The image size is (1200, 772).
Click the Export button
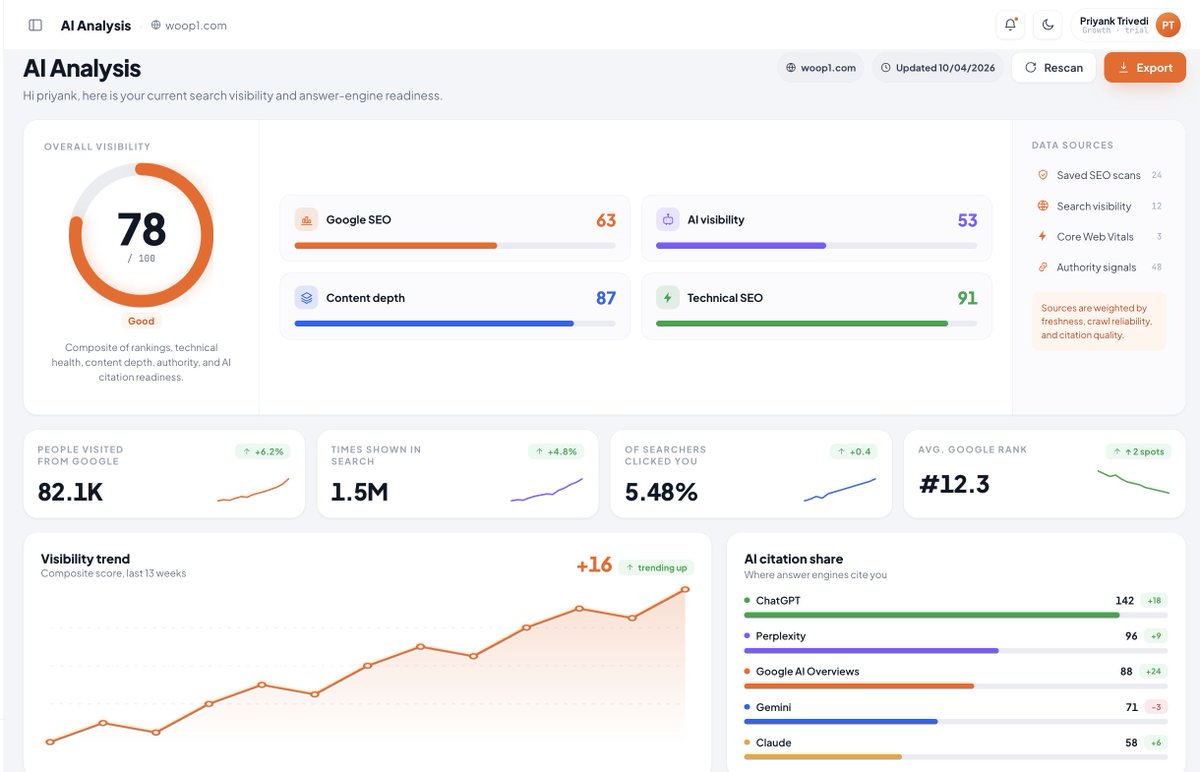coord(1145,68)
